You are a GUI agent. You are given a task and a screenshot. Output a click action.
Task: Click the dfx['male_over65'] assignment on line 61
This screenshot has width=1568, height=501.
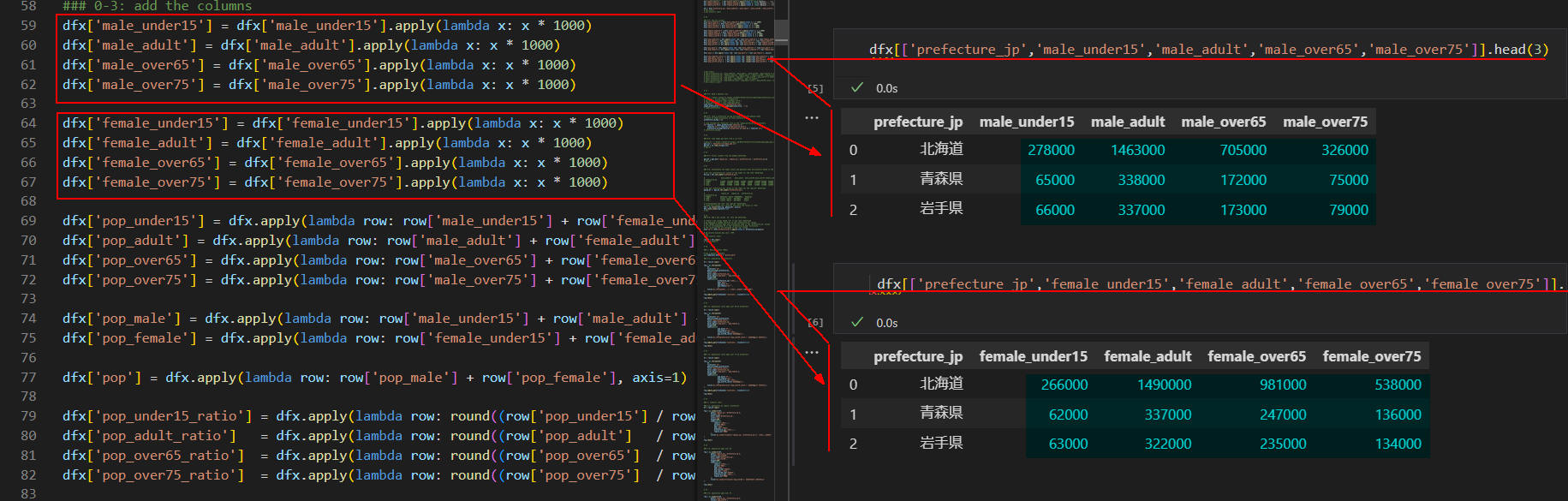pos(319,65)
